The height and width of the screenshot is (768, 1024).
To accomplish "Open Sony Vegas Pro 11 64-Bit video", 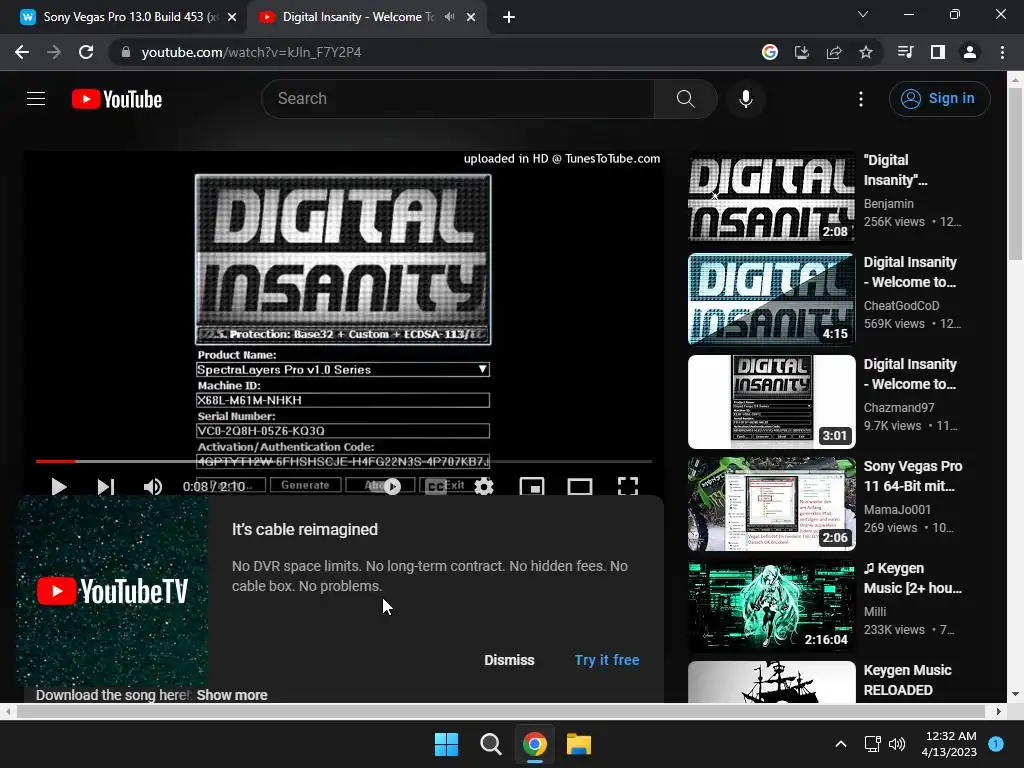I will pos(771,504).
